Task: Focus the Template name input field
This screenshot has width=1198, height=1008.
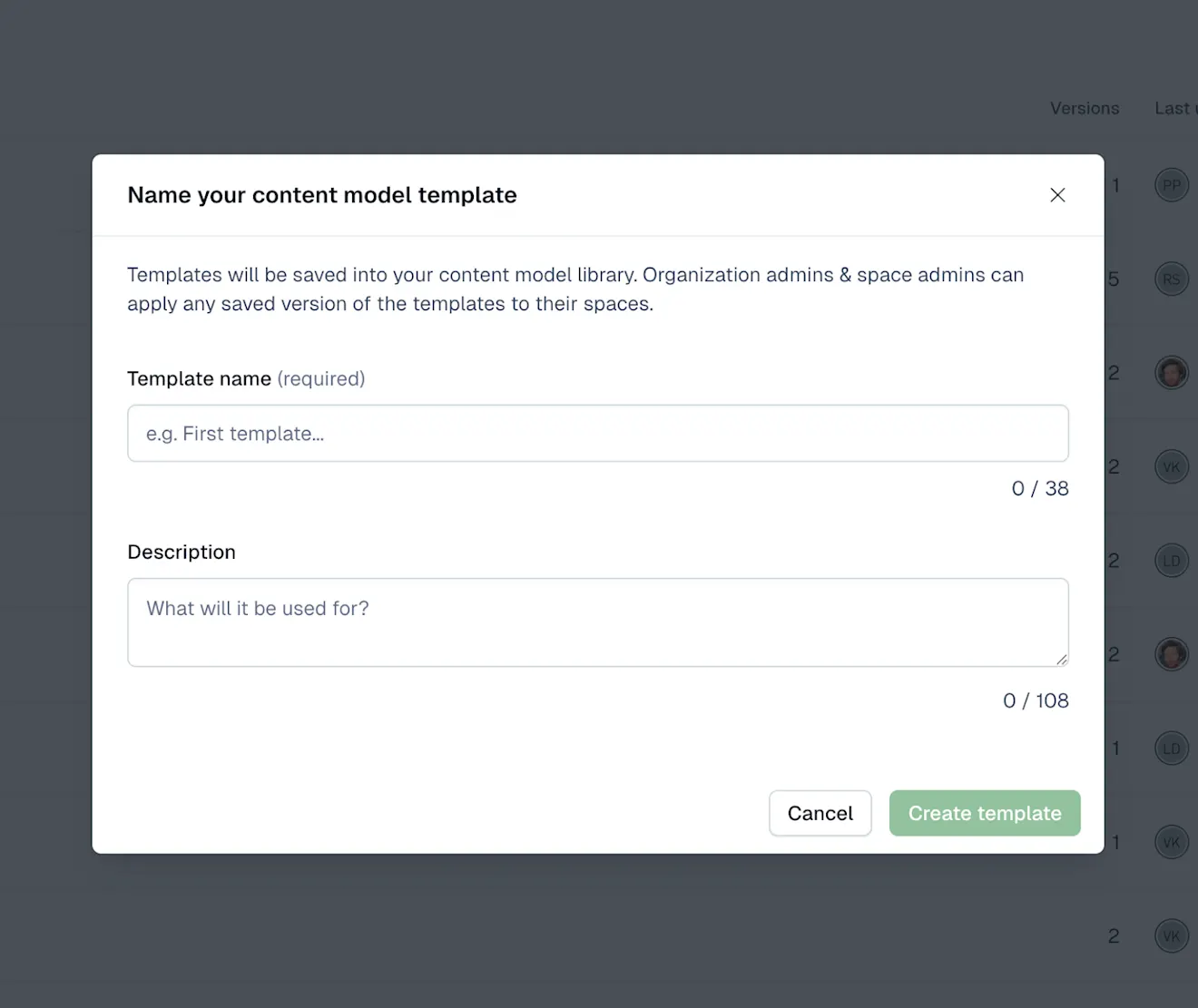Action: (x=597, y=433)
